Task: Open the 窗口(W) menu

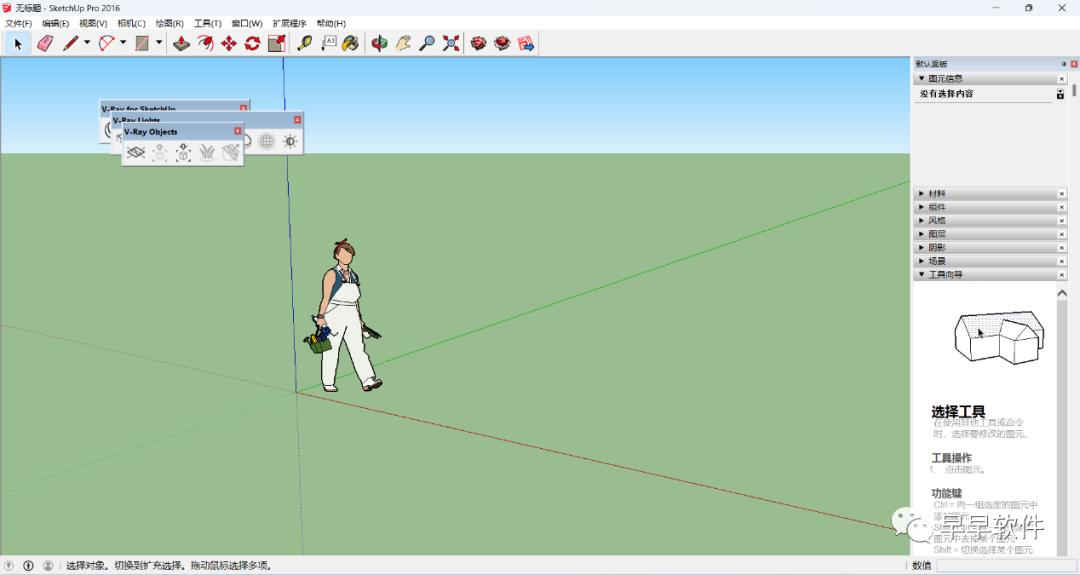Action: point(247,23)
